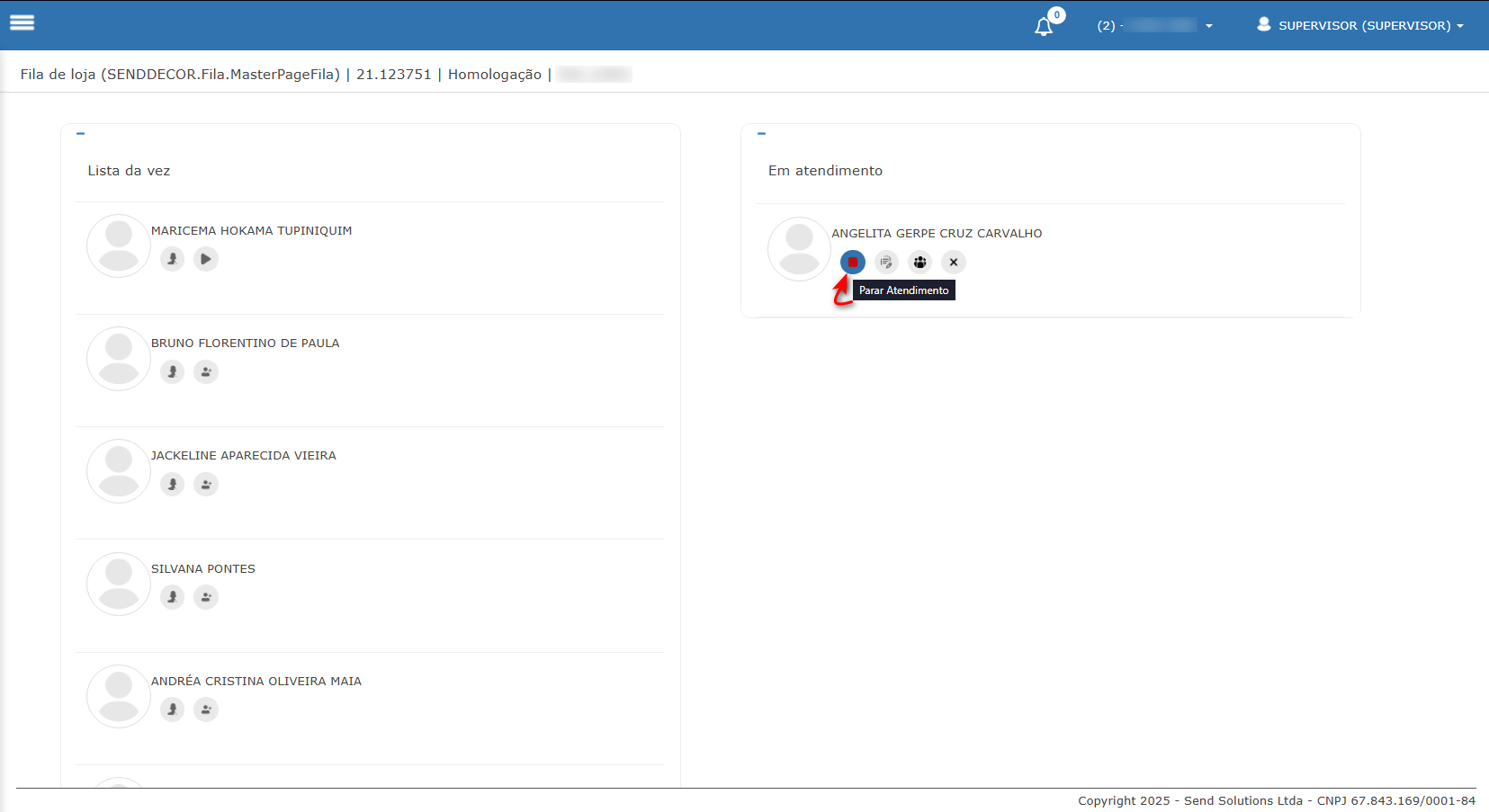Screen dimensions: 1489x812
Task: Open the hamburger main menu
Action: [x=22, y=23]
